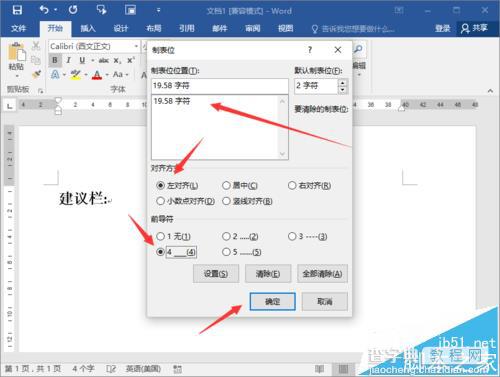The image size is (500, 377).
Task: Click the 全部清除 Clear All button
Action: pos(322,274)
